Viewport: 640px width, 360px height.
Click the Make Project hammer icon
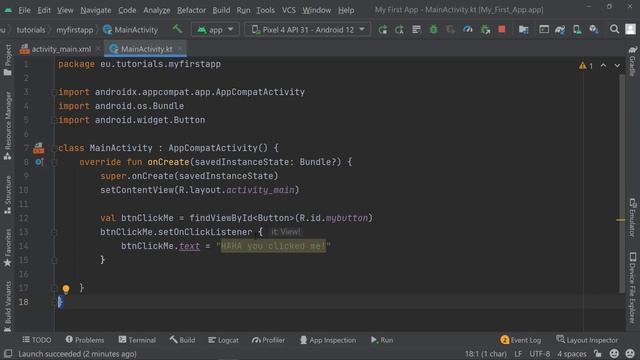tap(177, 29)
